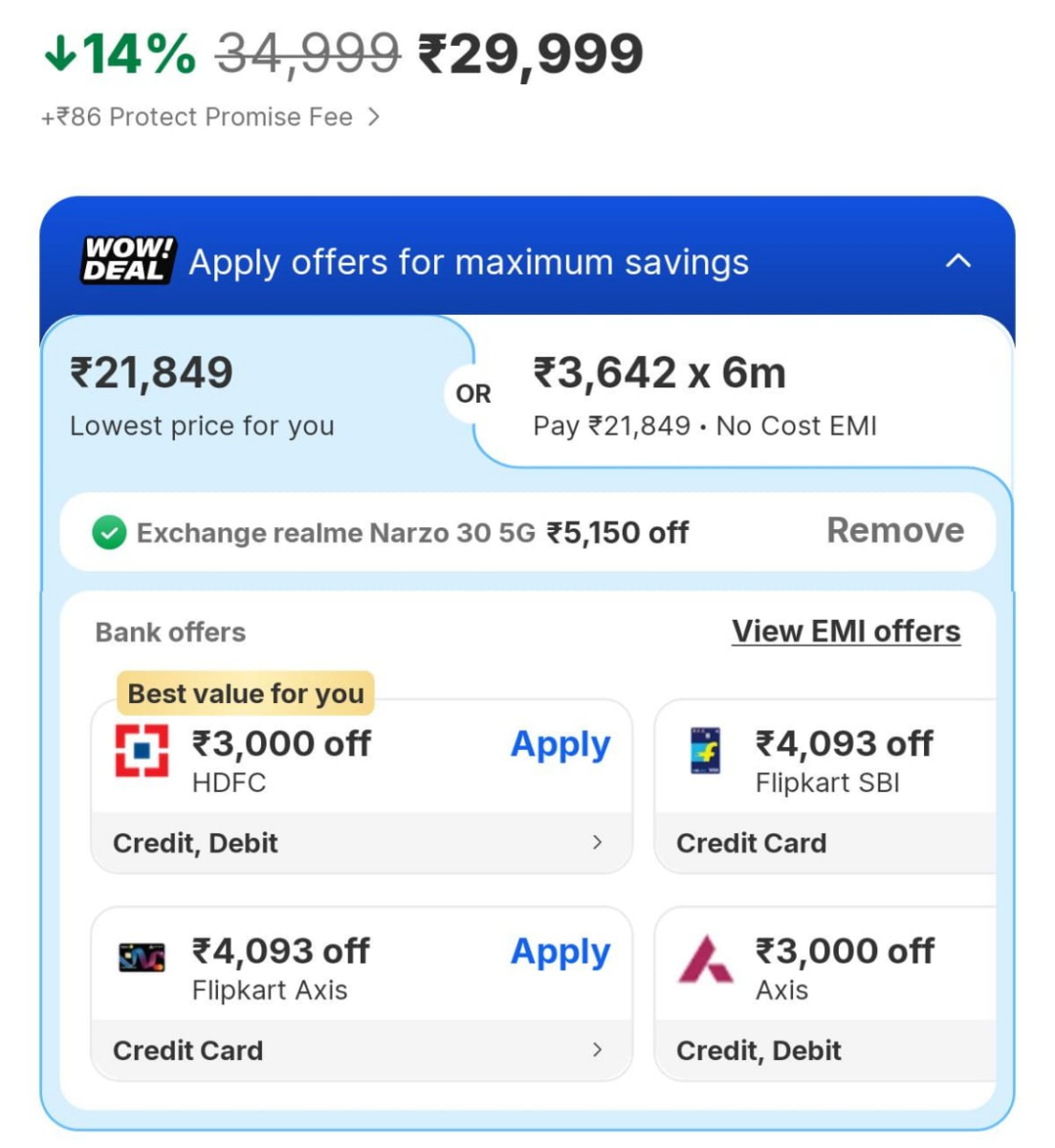Click the HDFC bank logo
Viewport: 1055px width, 1148px height.
[142, 751]
